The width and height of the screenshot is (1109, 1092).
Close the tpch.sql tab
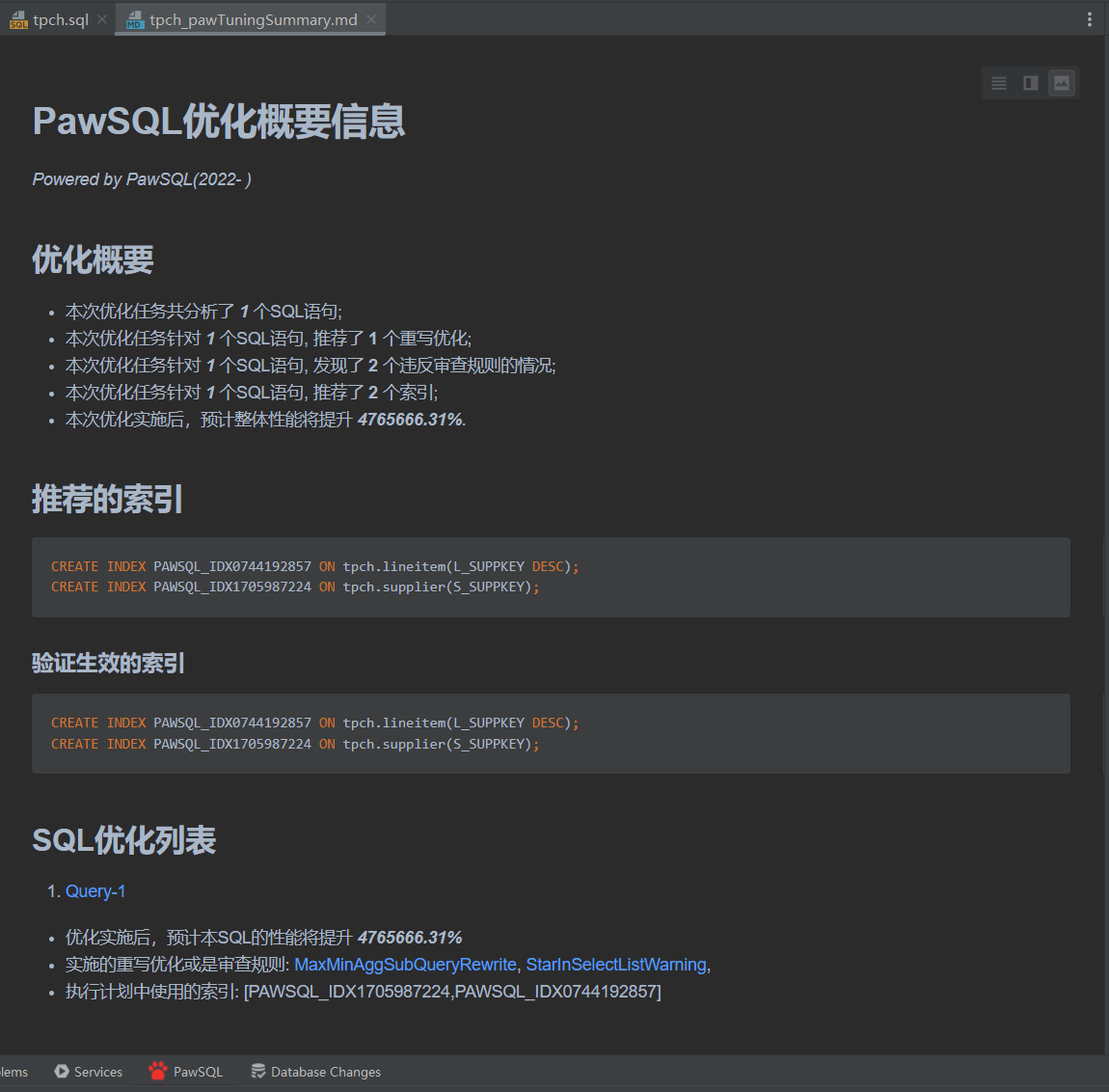coord(102,19)
